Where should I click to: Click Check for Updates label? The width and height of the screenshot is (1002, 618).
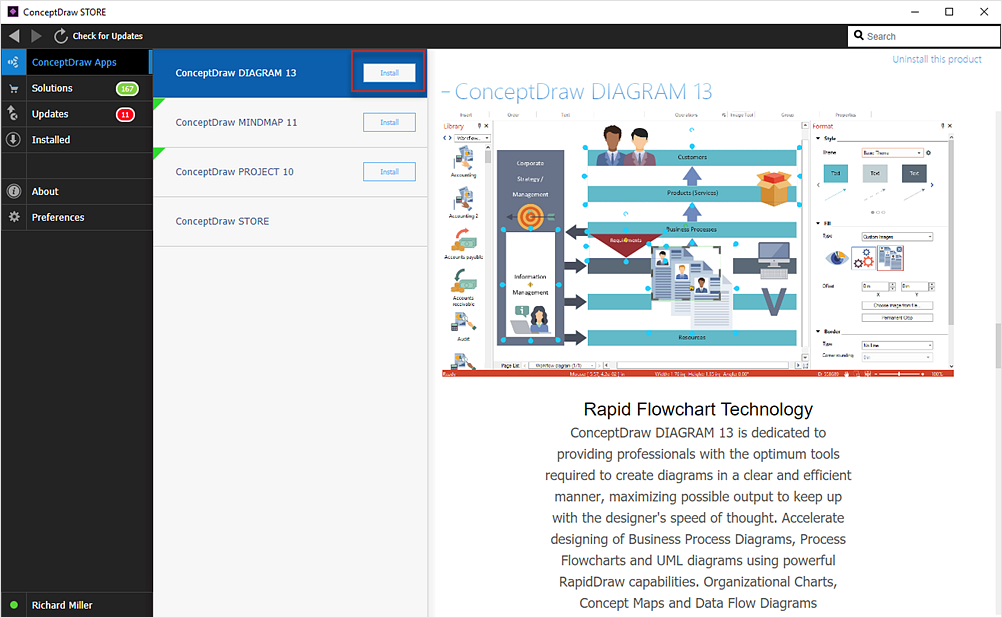[x=107, y=36]
